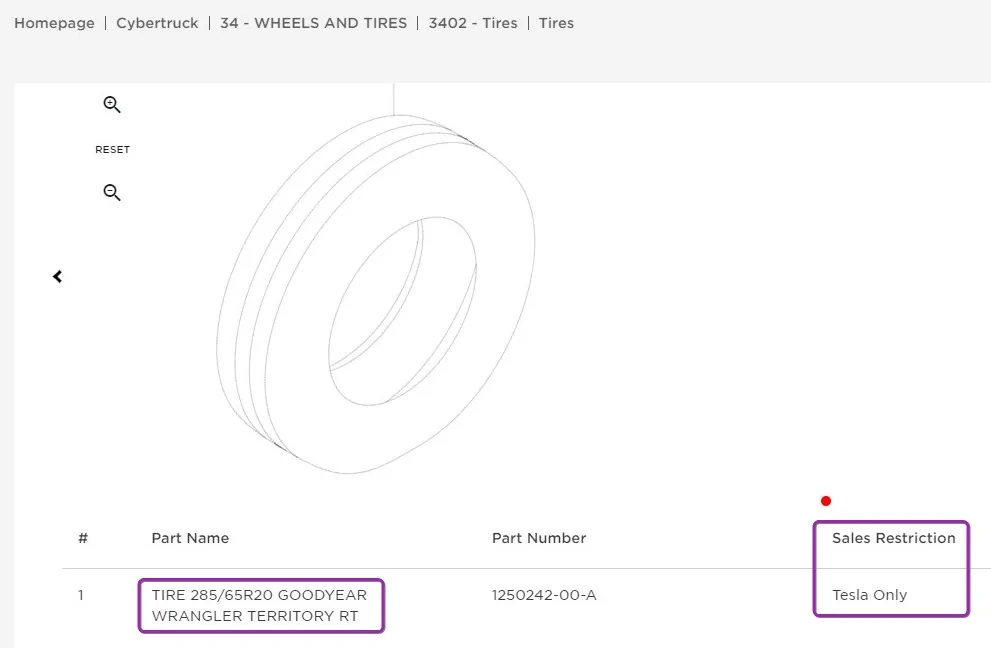The image size is (991, 648).
Task: Go to Homepage breadcrumb
Action: tap(54, 23)
